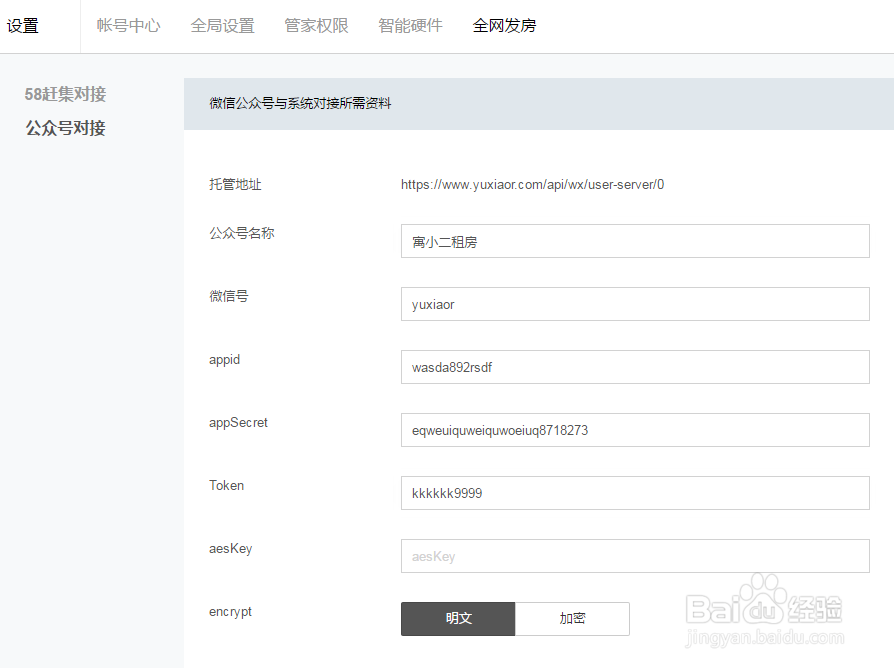Viewport: 894px width, 668px height.
Task: Select the 微信号 text field
Action: point(634,304)
